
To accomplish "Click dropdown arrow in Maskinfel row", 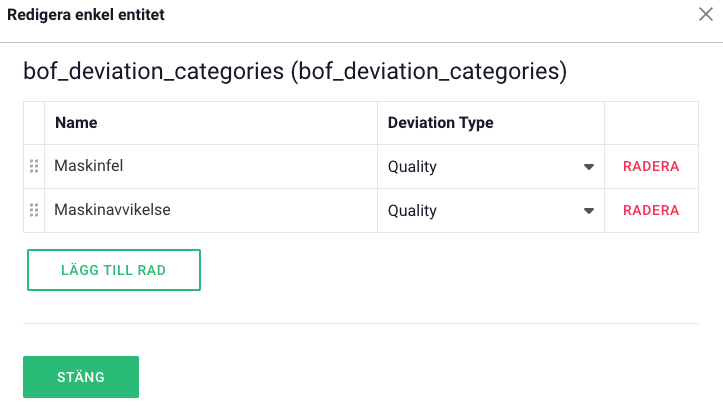I will [589, 167].
